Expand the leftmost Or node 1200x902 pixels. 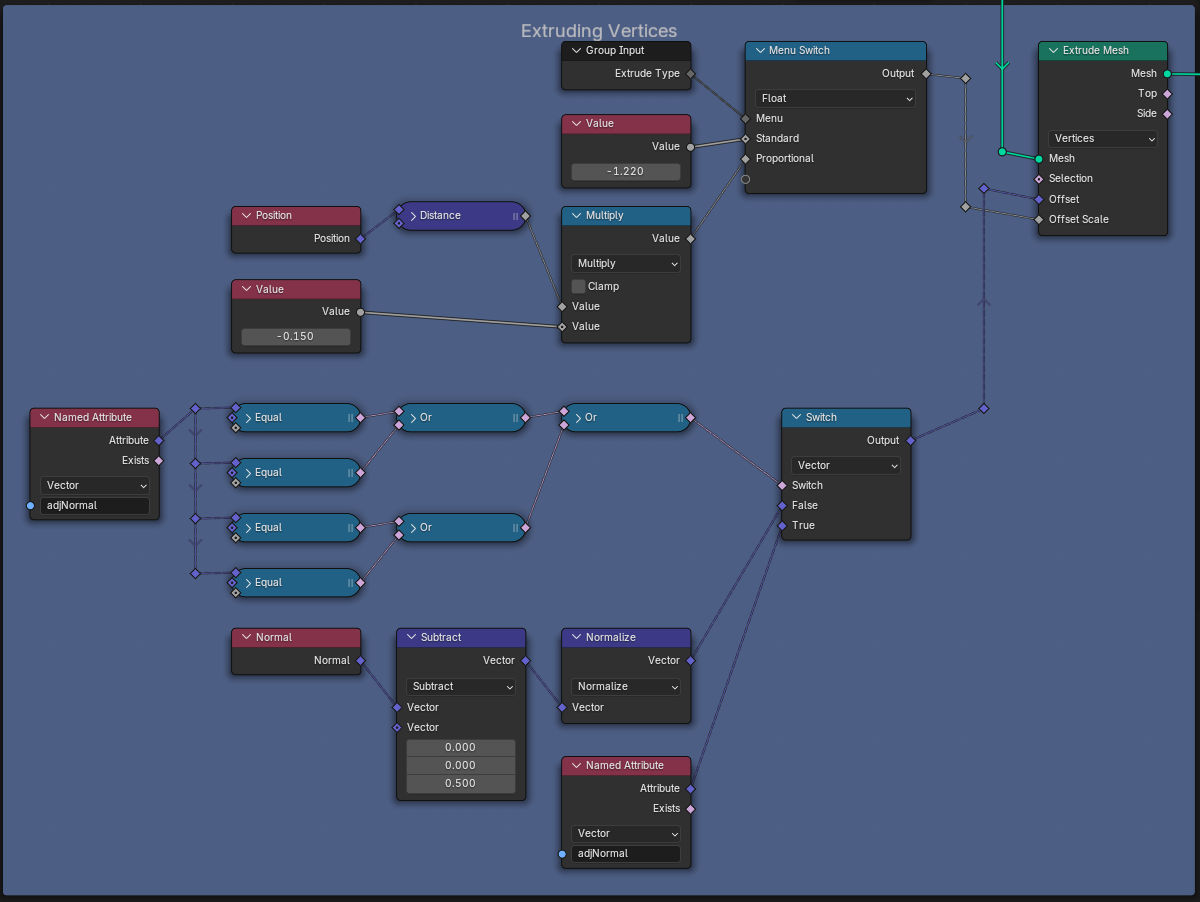(411, 417)
